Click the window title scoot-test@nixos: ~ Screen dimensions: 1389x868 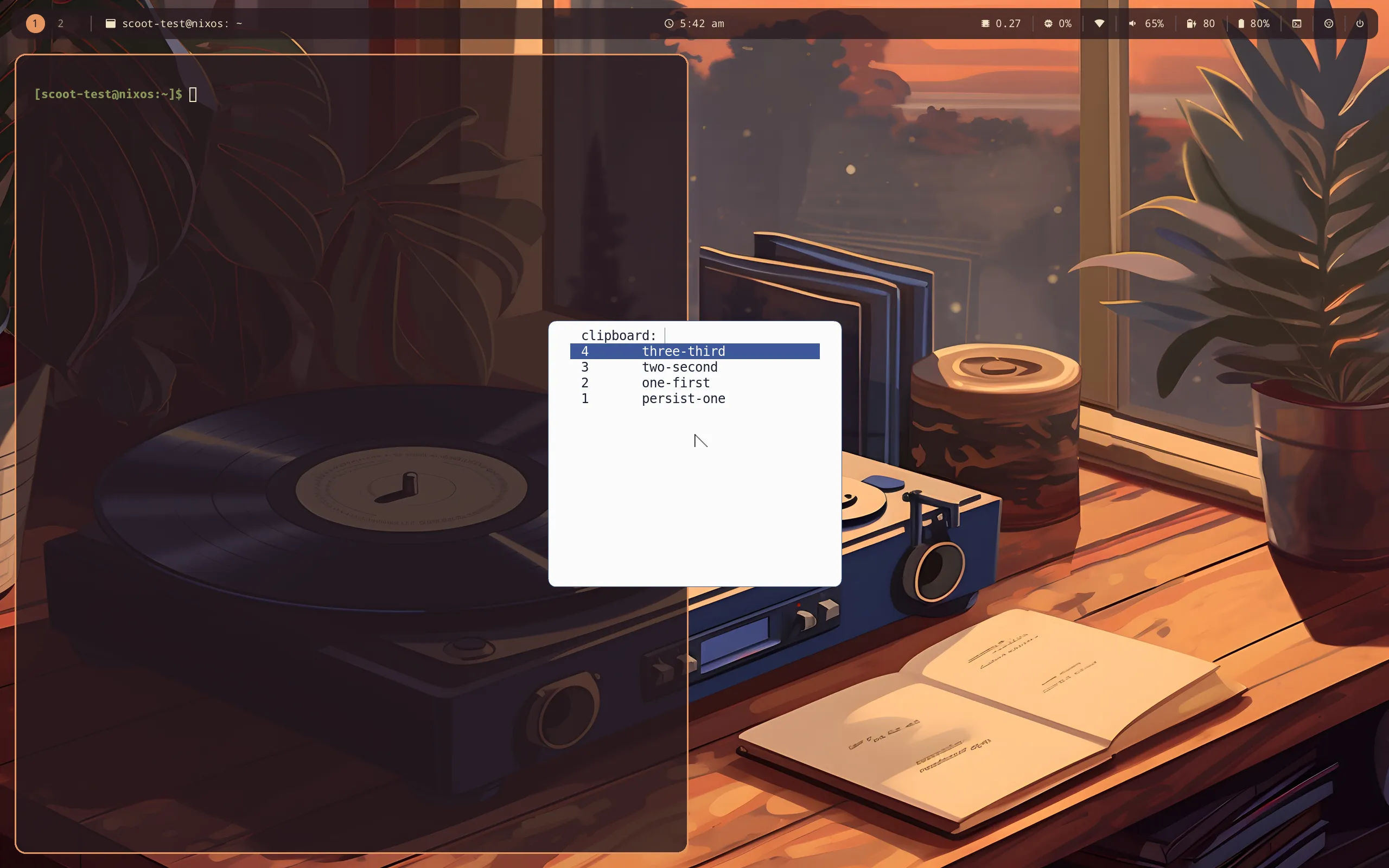[182, 23]
